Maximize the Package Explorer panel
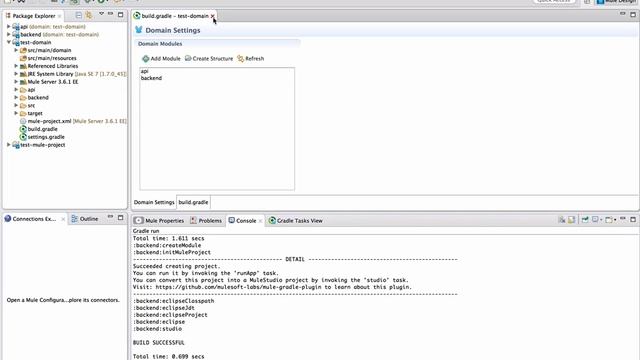The image size is (640, 360). coord(120,14)
